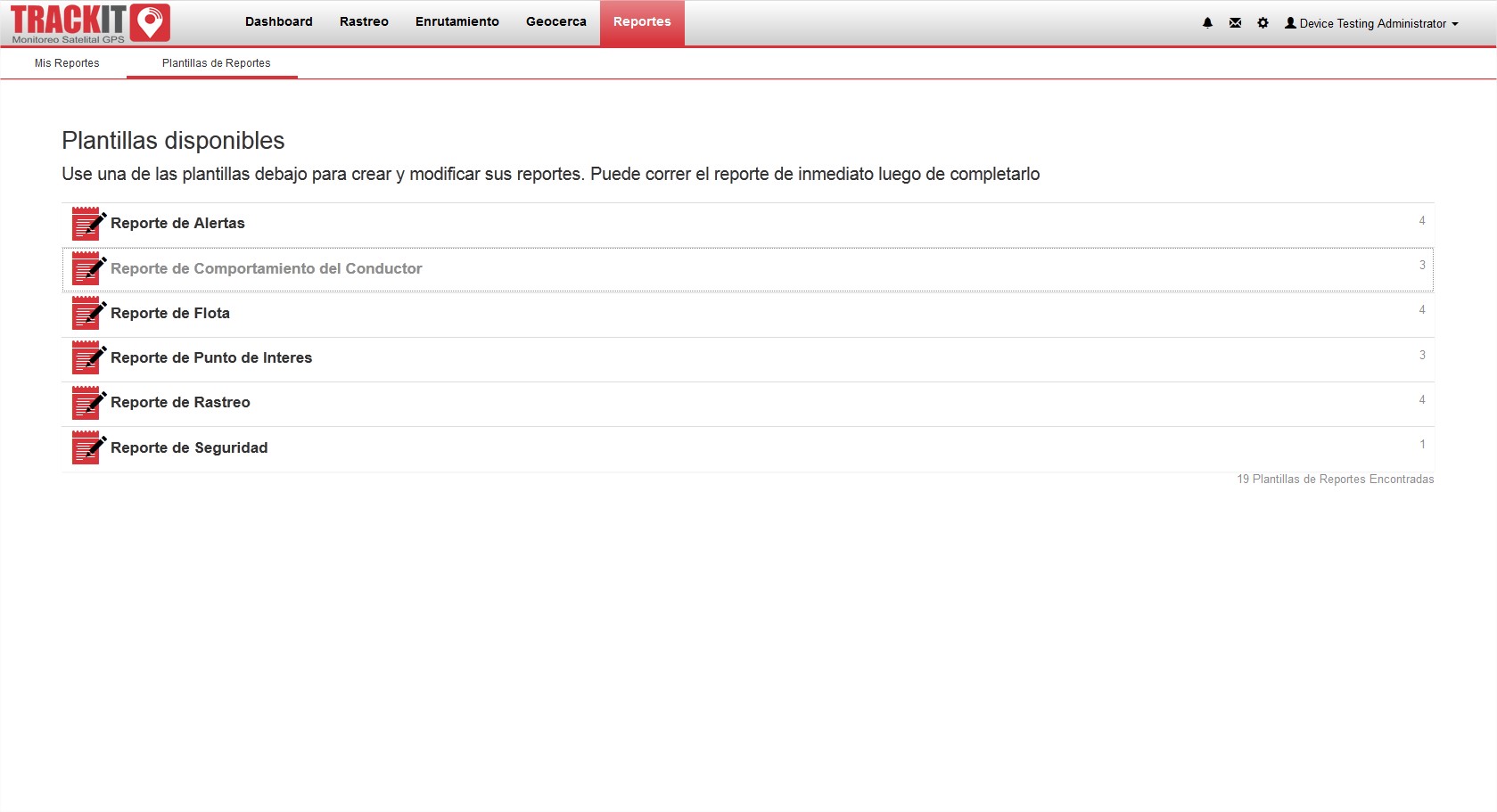
Task: Open the Reporte de Alertas template link
Action: [177, 223]
